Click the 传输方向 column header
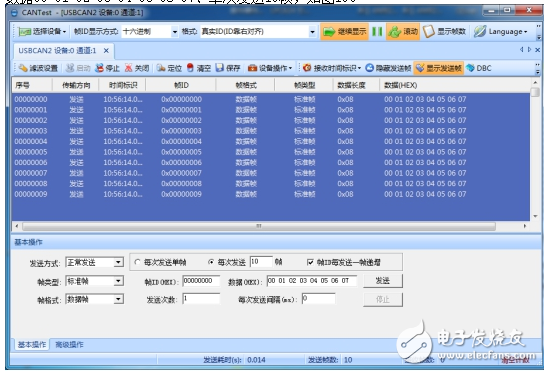This screenshot has width=544, height=372. [76, 85]
